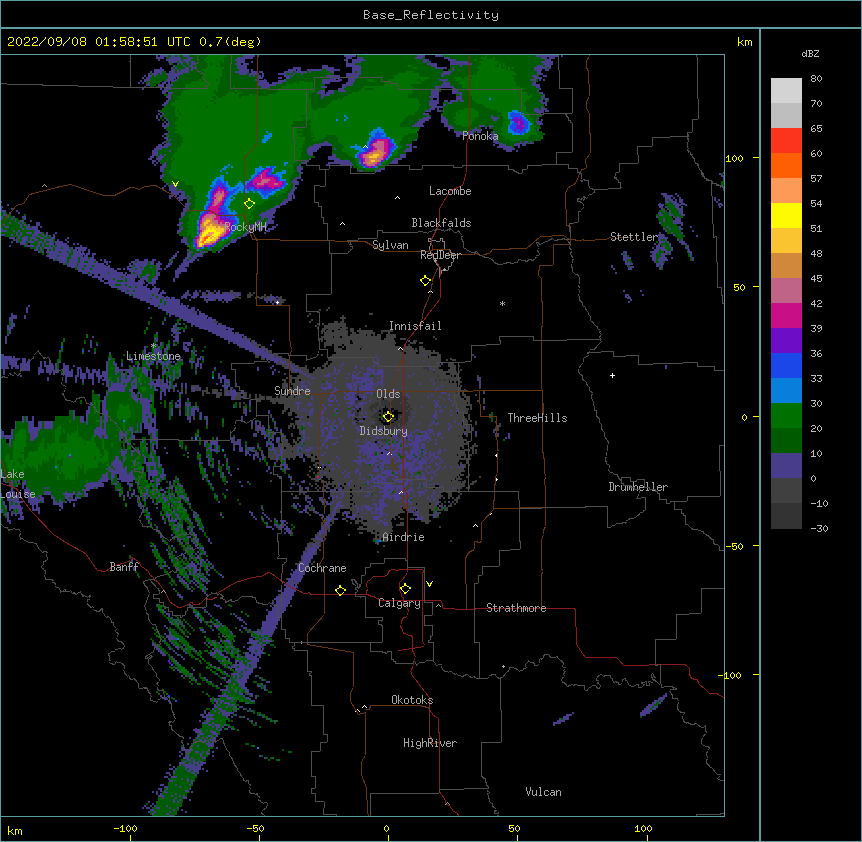The image size is (862, 842).
Task: Click the yellow diamond marker beside RockyMH
Action: tap(250, 204)
